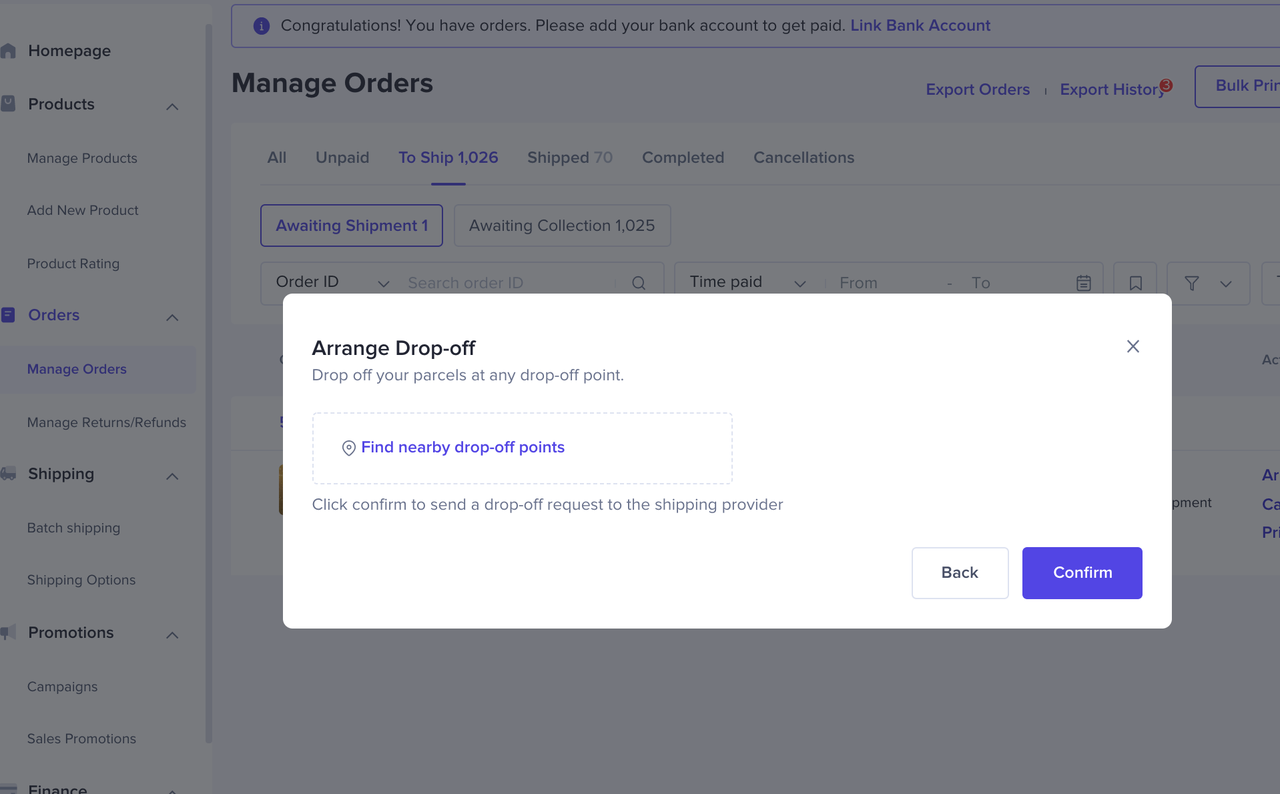Collapse the Shipping sidebar section
This screenshot has width=1280, height=794.
[x=172, y=476]
